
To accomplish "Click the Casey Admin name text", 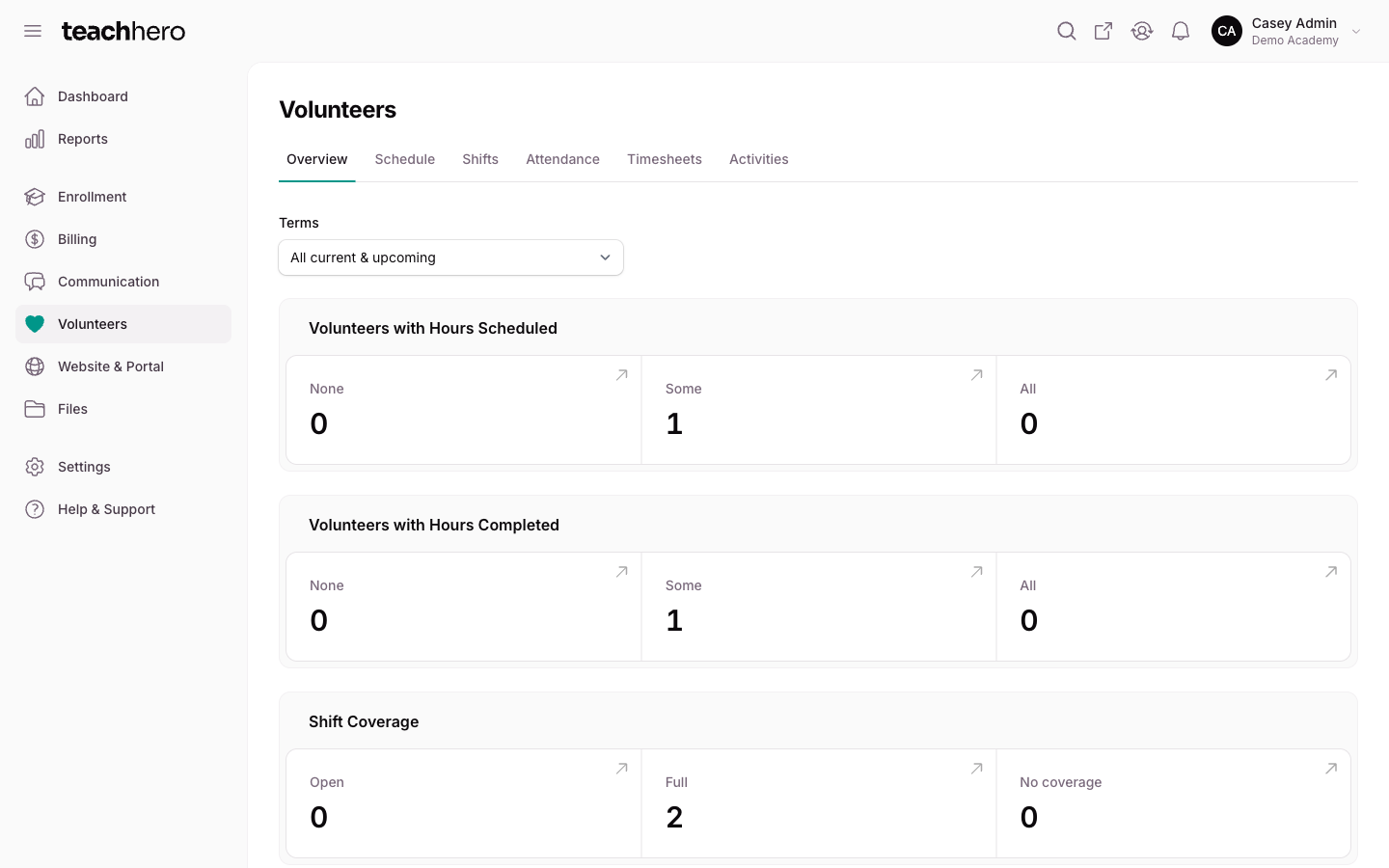I will pyautogui.click(x=1294, y=23).
